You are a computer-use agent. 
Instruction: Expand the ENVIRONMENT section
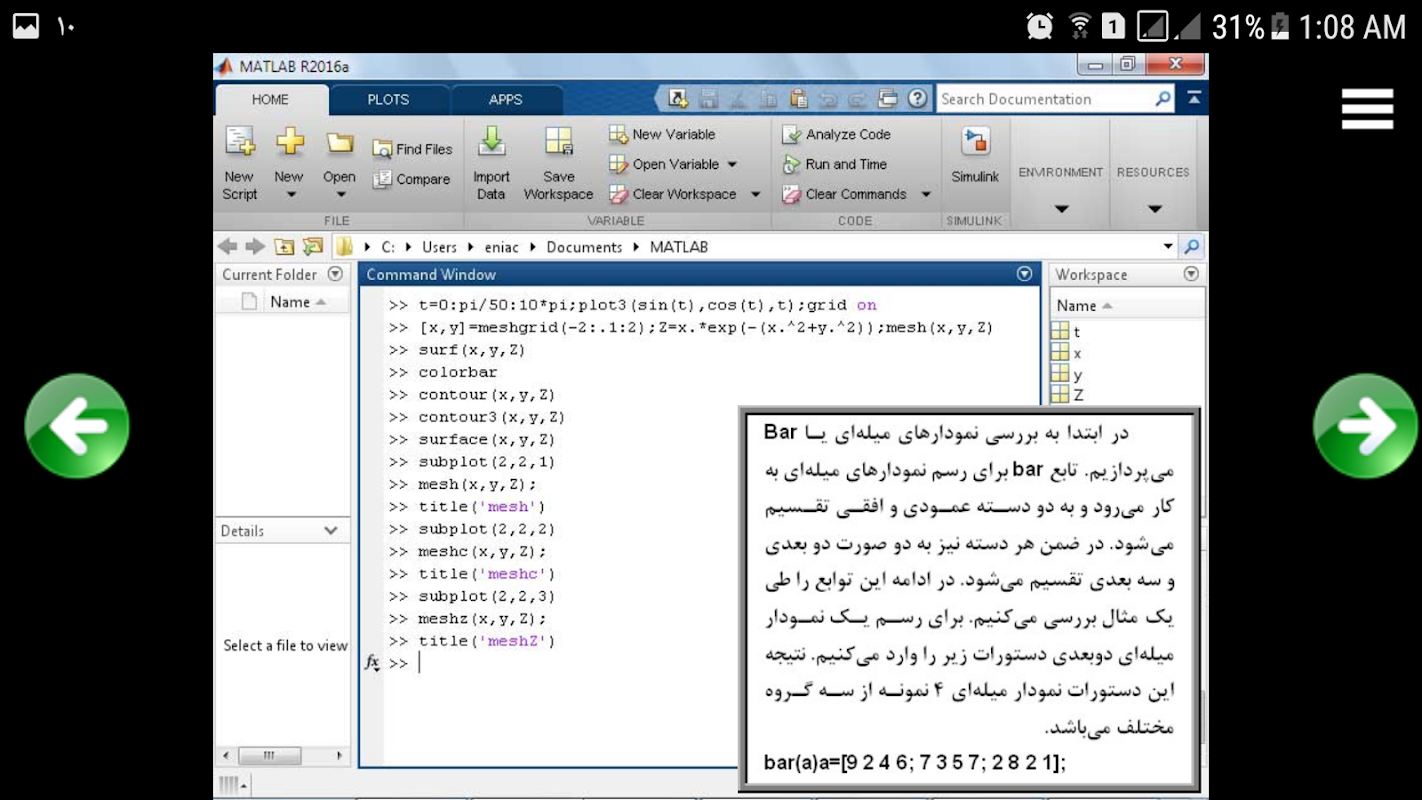(1061, 209)
